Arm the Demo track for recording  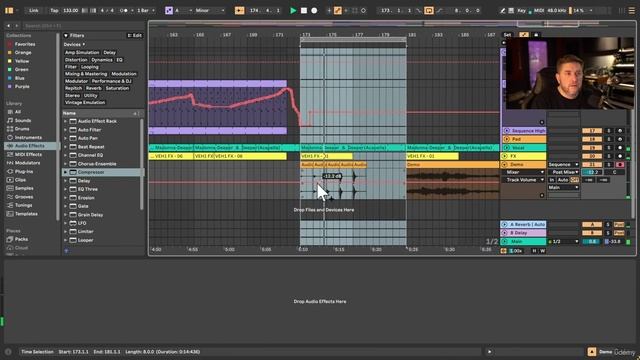620,164
